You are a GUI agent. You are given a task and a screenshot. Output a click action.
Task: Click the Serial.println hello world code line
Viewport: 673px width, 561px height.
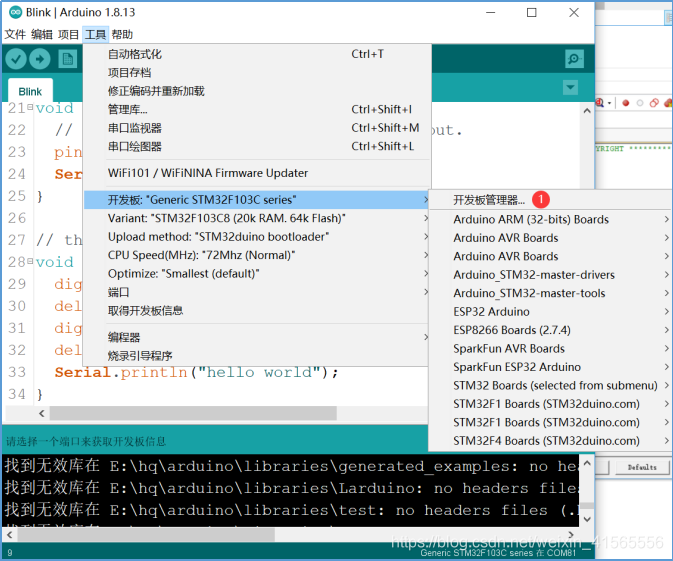[197, 372]
